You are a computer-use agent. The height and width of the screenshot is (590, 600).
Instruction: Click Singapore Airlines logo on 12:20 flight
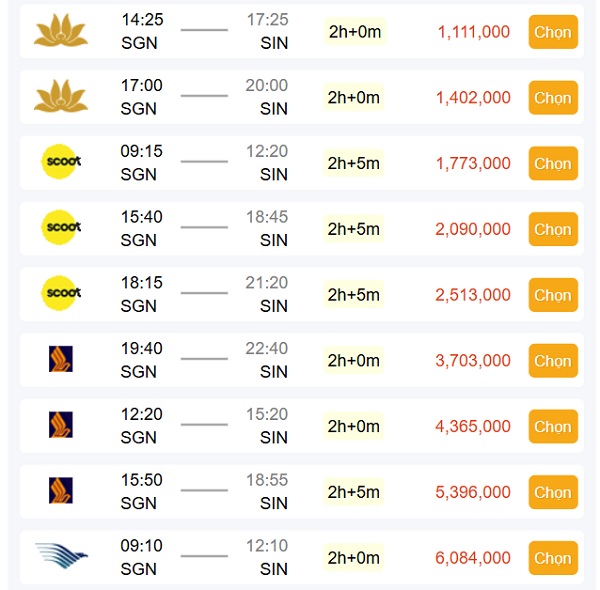pos(61,425)
